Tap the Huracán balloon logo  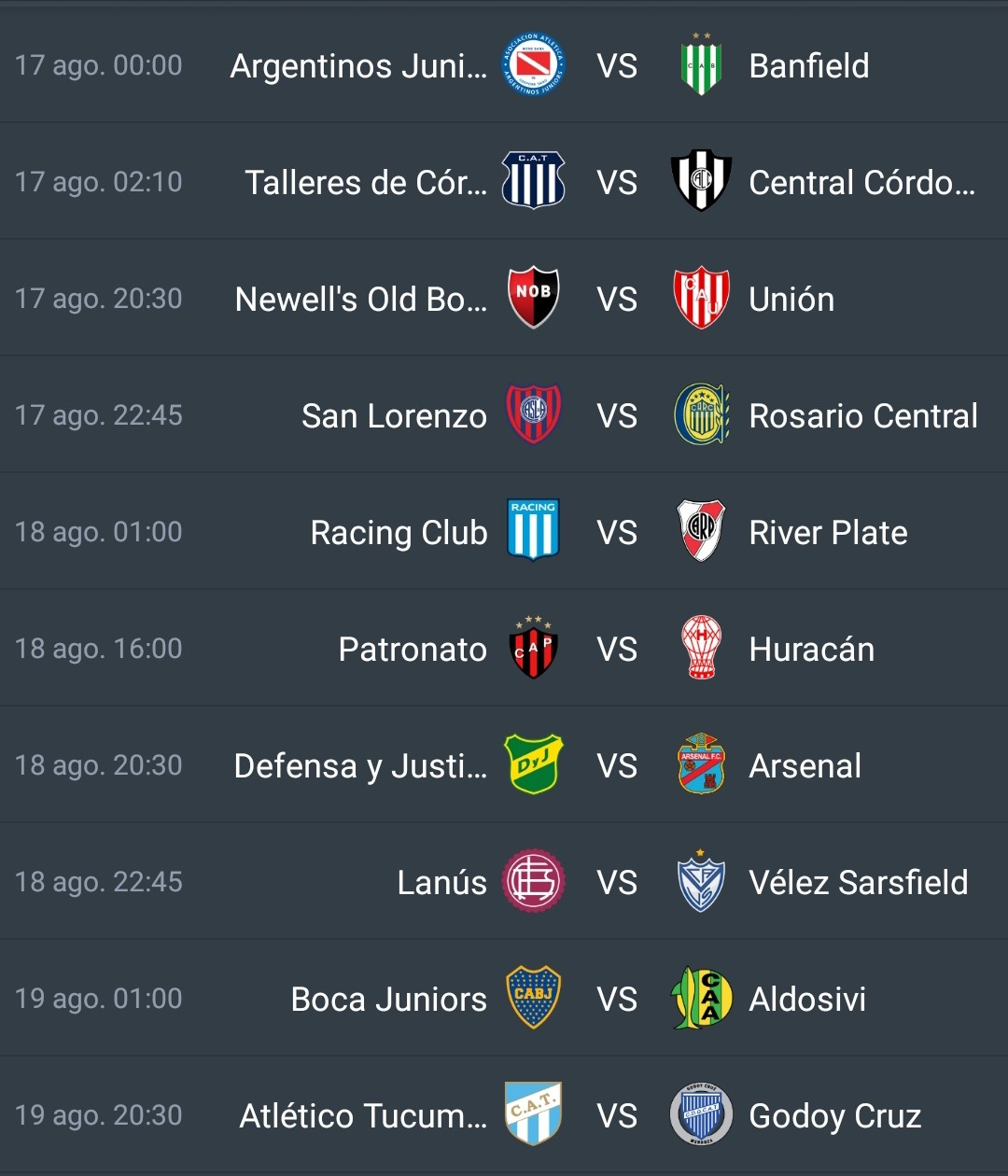[x=701, y=648]
